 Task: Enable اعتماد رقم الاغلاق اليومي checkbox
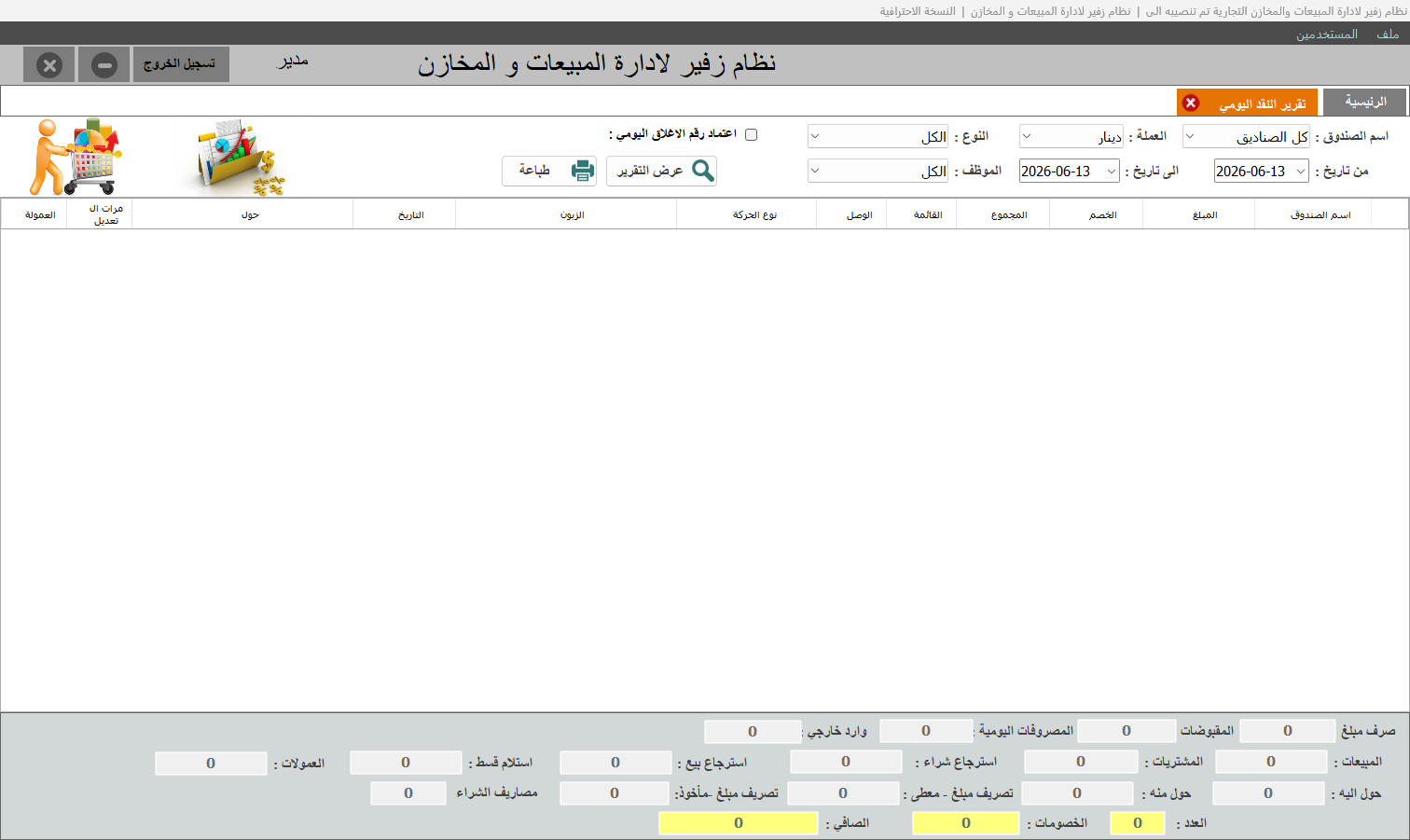pyautogui.click(x=751, y=134)
